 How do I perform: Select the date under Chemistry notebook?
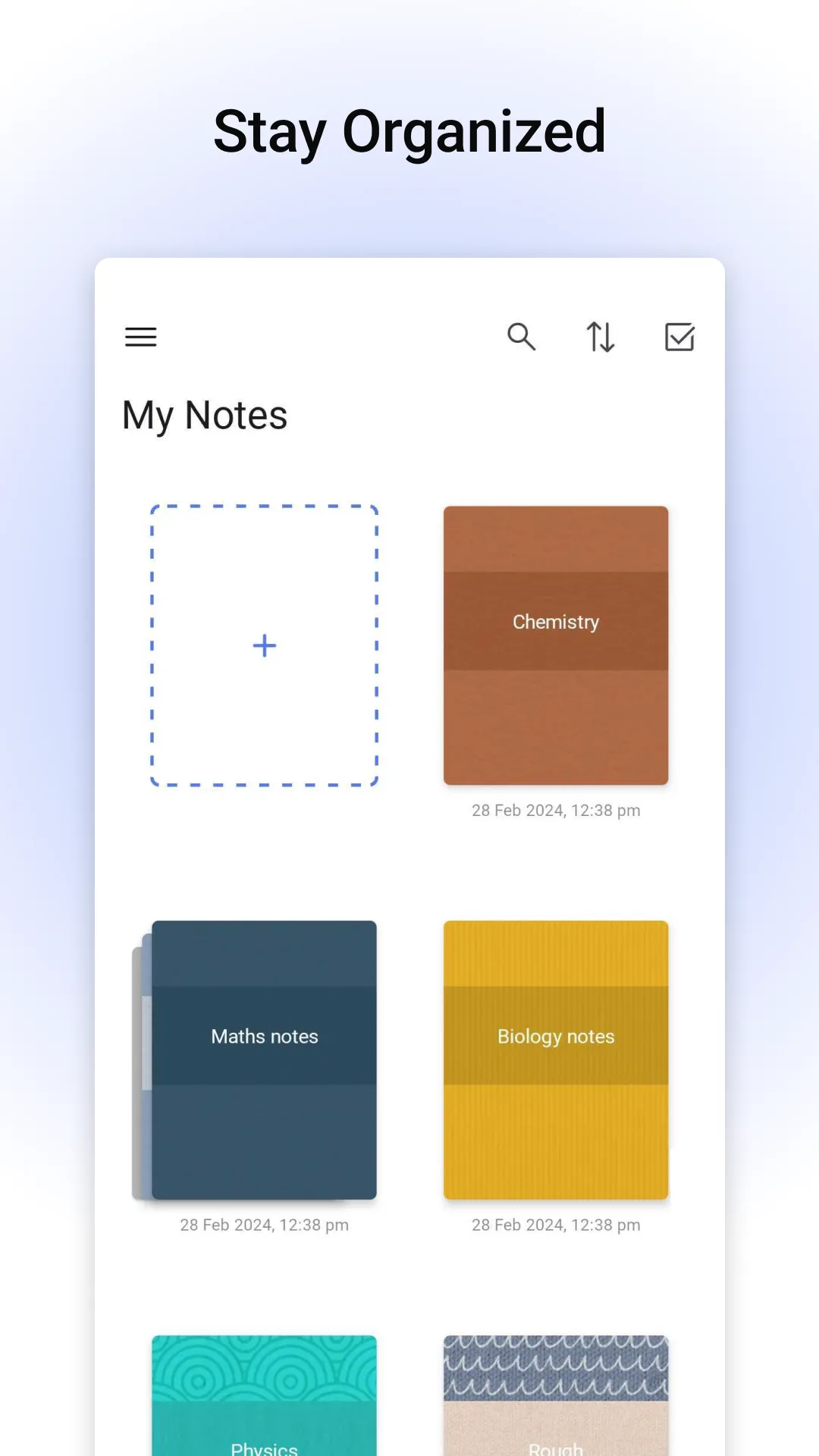[556, 811]
